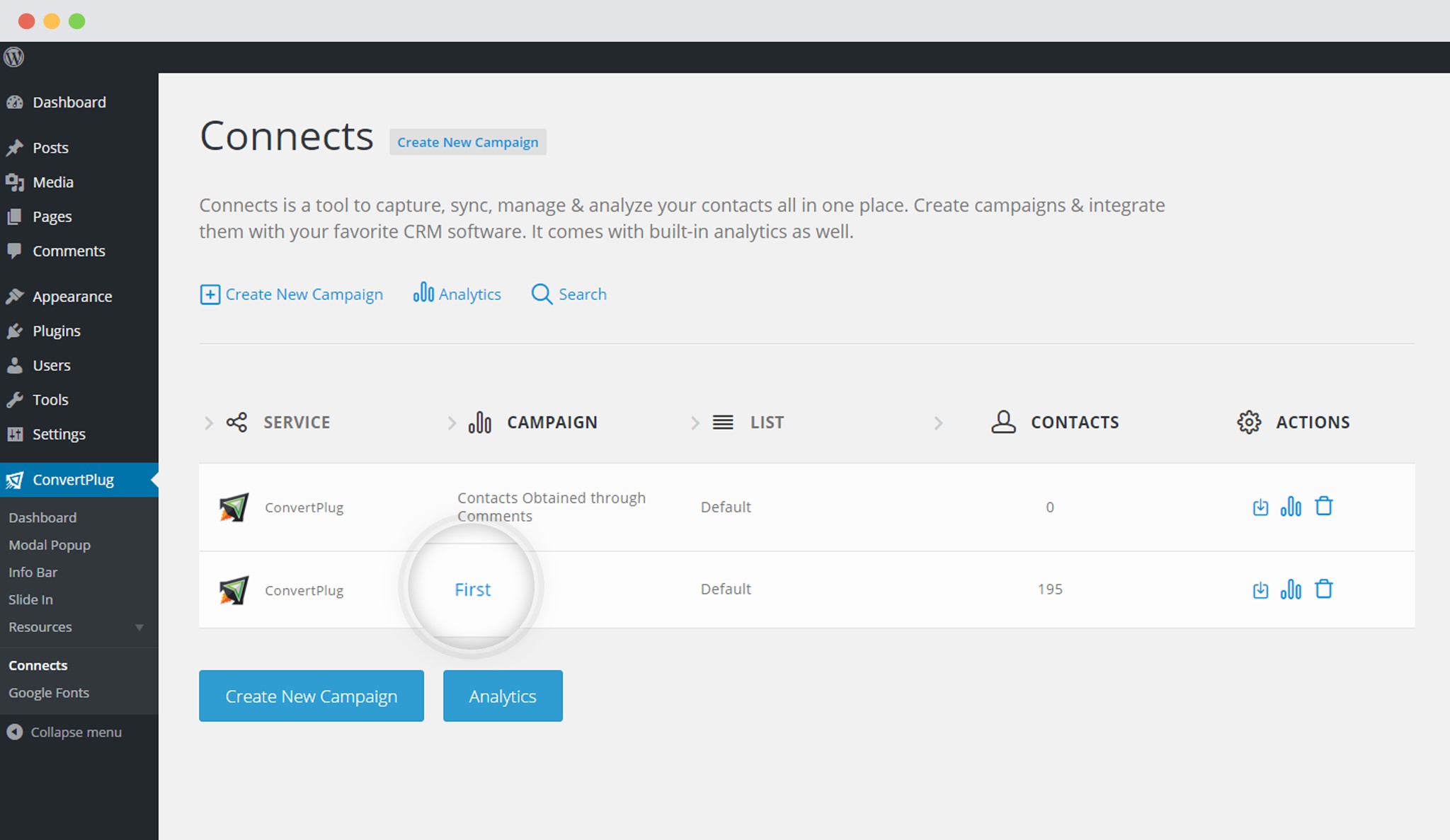Click the Search icon in toolbar
1450x840 pixels.
click(541, 293)
